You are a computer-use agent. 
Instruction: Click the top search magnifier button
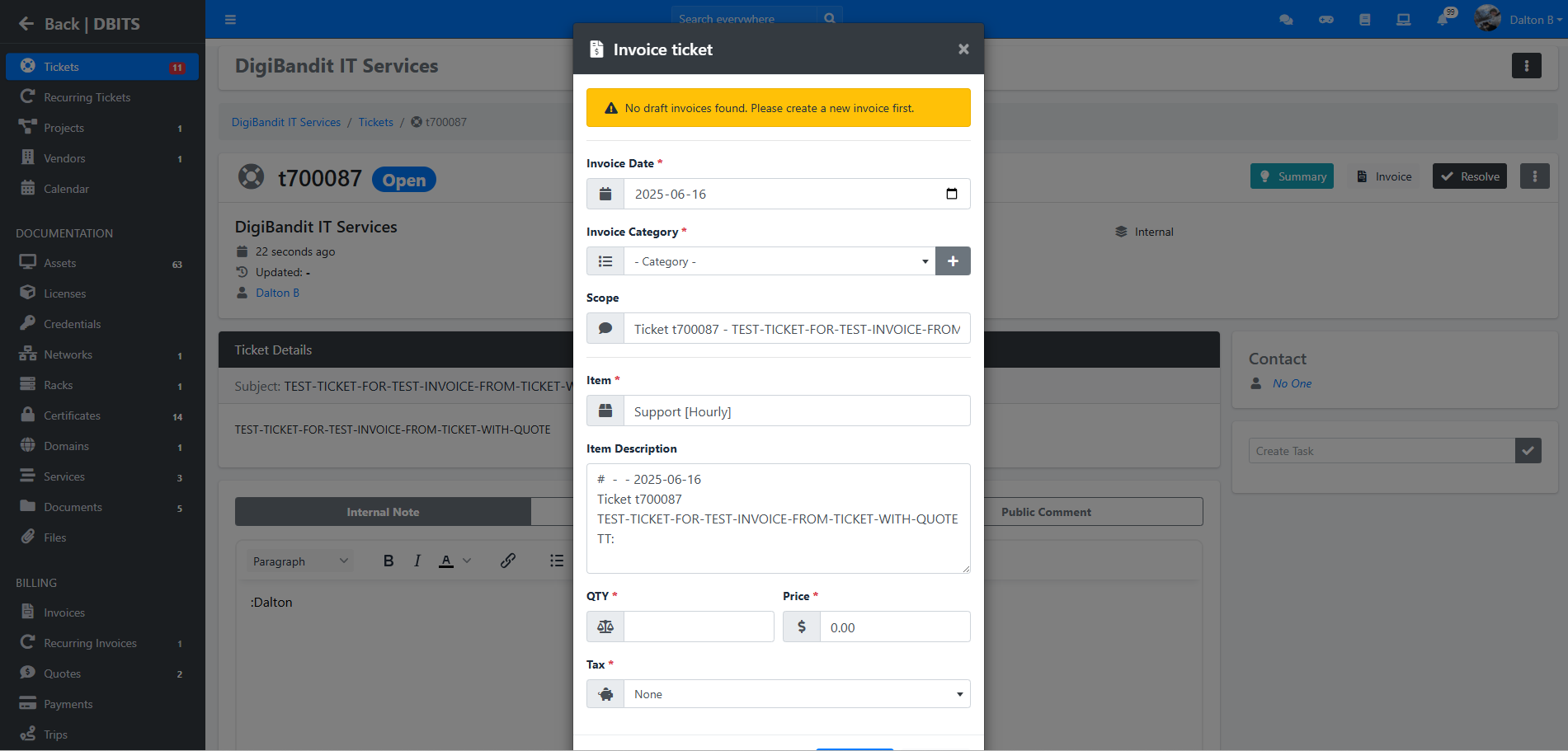(829, 19)
